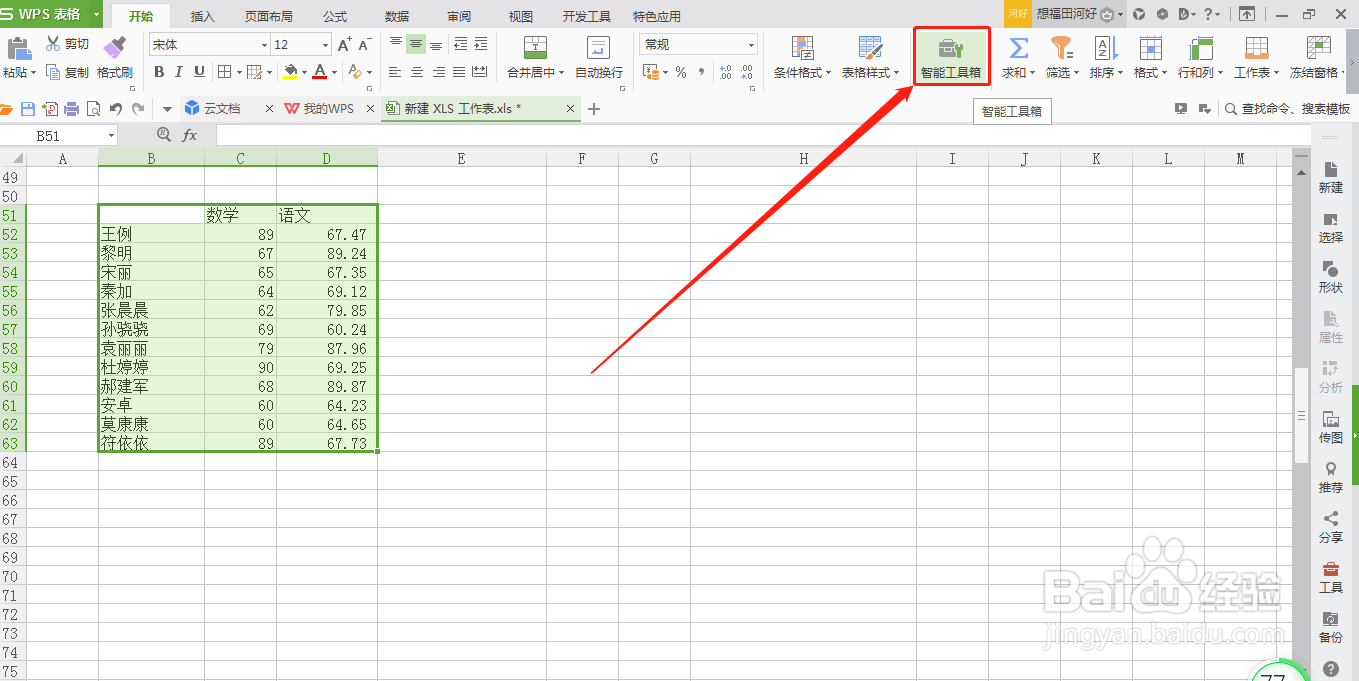
Task: Toggle Underline formatting
Action: 199,72
